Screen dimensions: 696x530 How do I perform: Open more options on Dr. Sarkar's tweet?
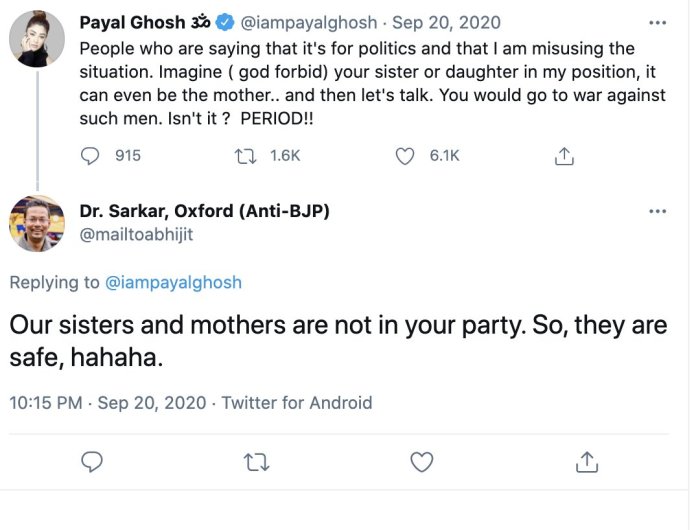tap(657, 211)
